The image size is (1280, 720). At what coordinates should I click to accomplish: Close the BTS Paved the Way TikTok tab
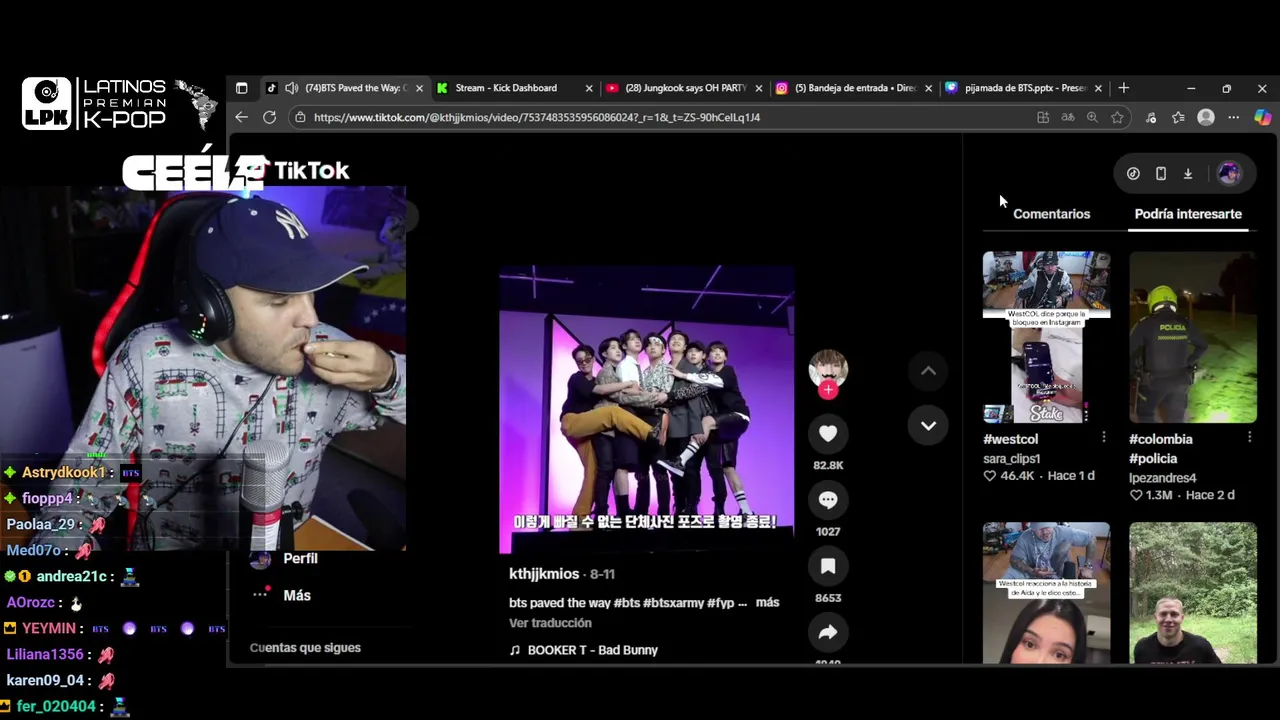tap(419, 88)
